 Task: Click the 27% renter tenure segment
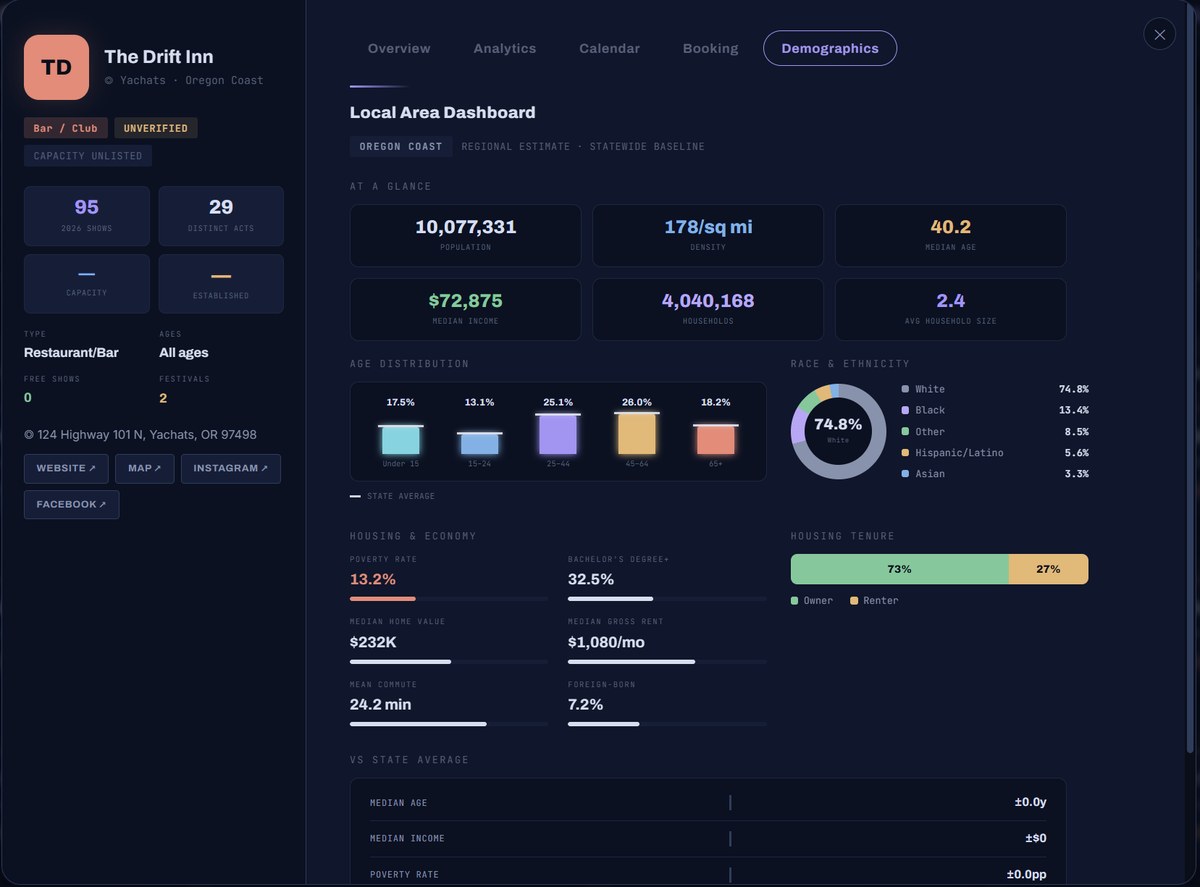(x=1048, y=569)
